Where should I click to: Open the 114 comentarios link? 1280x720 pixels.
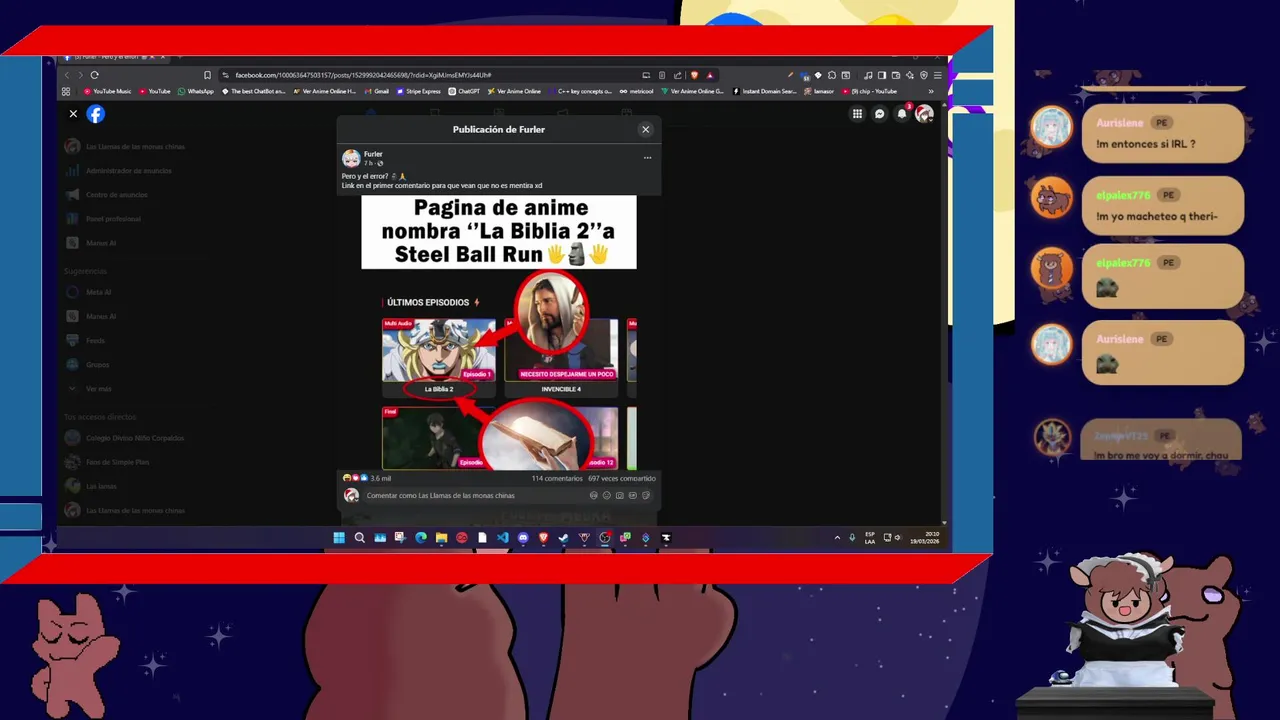click(557, 478)
